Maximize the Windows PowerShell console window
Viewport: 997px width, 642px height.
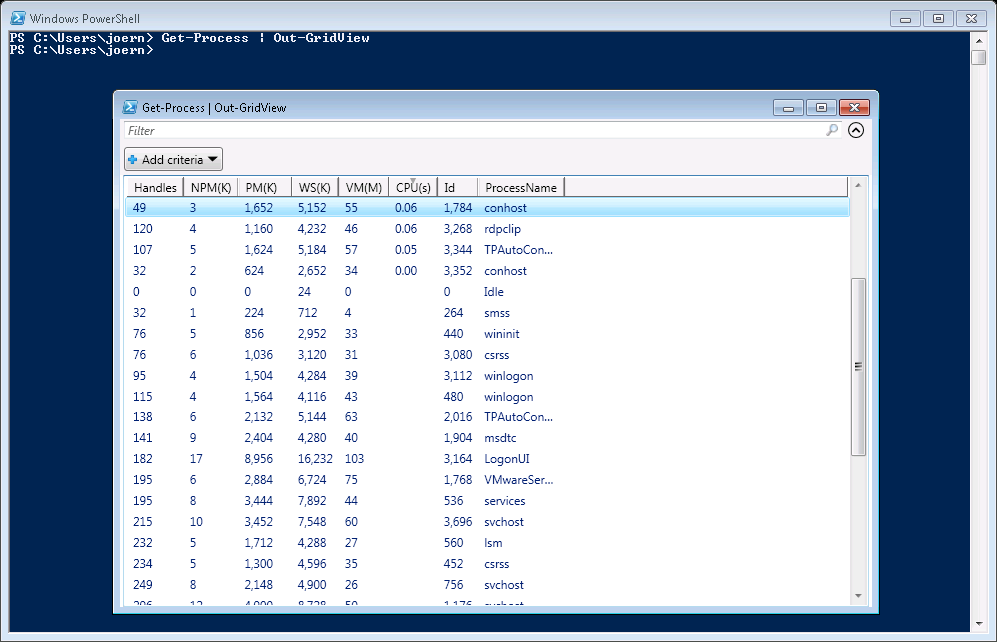tap(938, 19)
